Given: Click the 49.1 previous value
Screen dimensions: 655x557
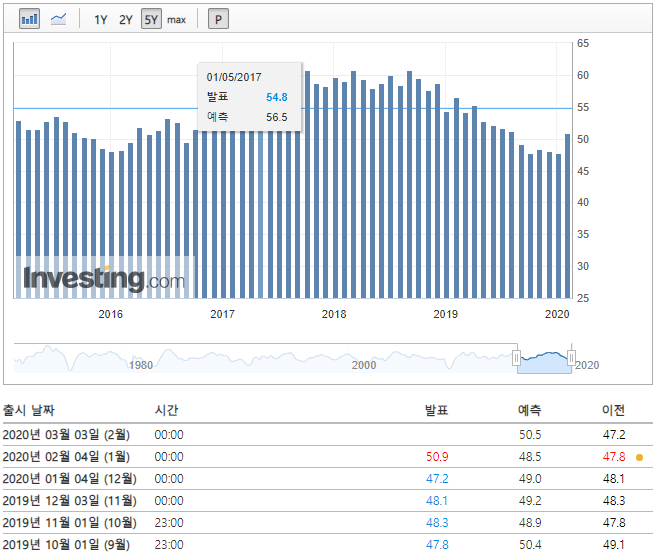Looking at the screenshot, I should (614, 545).
